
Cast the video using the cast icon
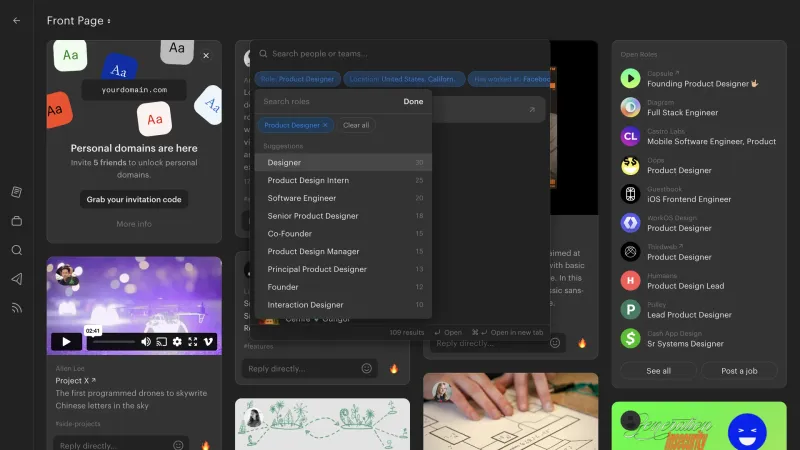(161, 341)
